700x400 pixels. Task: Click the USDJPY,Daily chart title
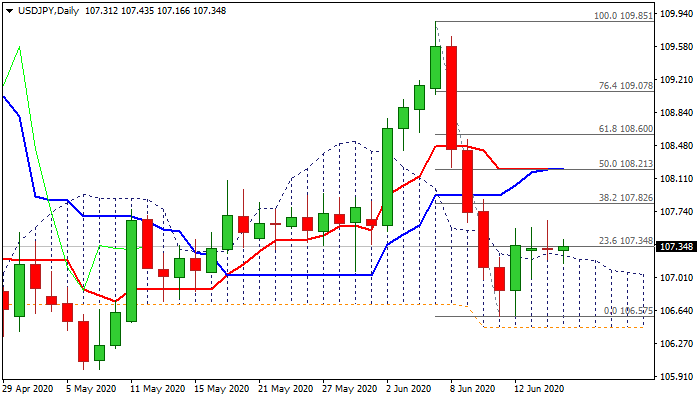click(x=44, y=10)
